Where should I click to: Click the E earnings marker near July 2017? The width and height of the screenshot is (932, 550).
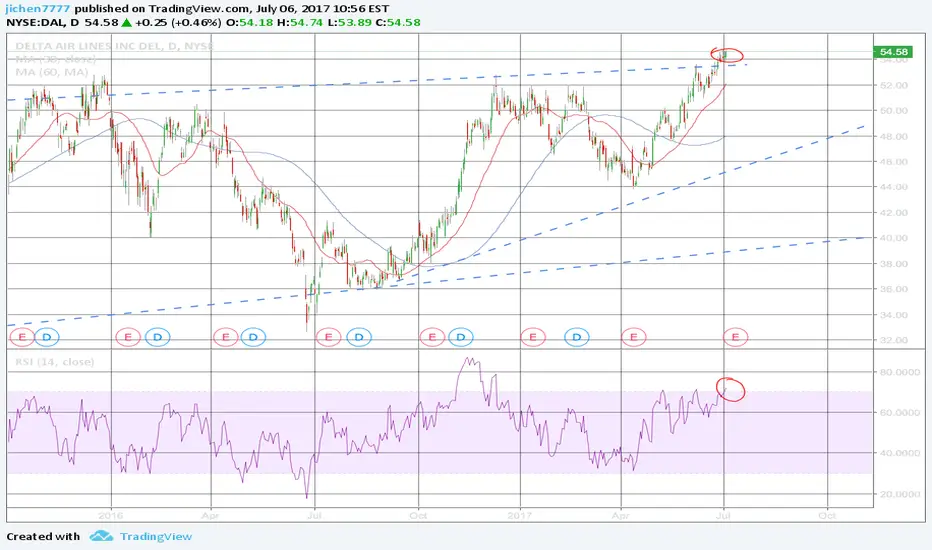pyautogui.click(x=735, y=337)
